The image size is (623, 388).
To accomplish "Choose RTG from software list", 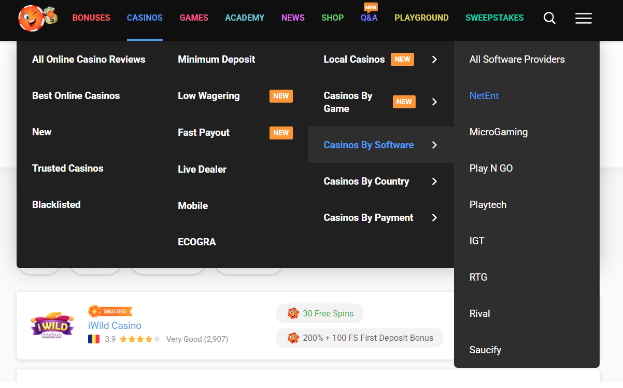I will coord(478,277).
